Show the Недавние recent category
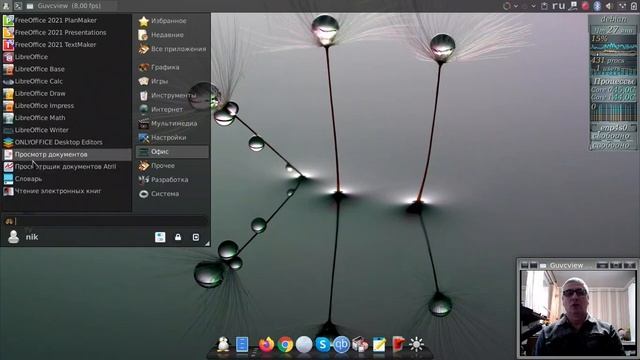This screenshot has height=360, width=640. pos(172,35)
